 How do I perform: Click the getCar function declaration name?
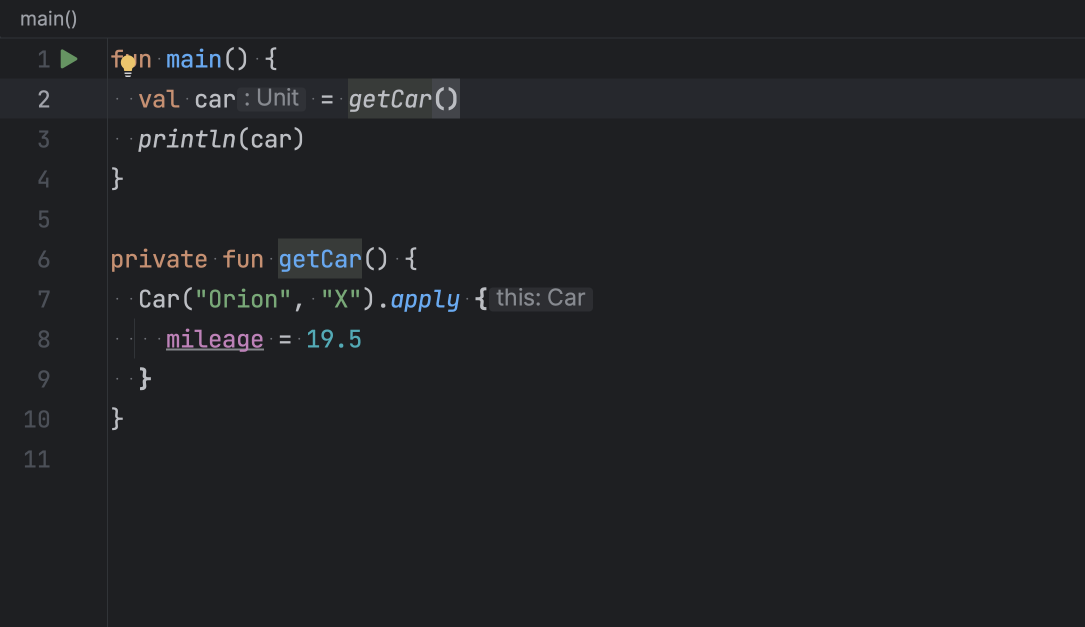(x=319, y=259)
